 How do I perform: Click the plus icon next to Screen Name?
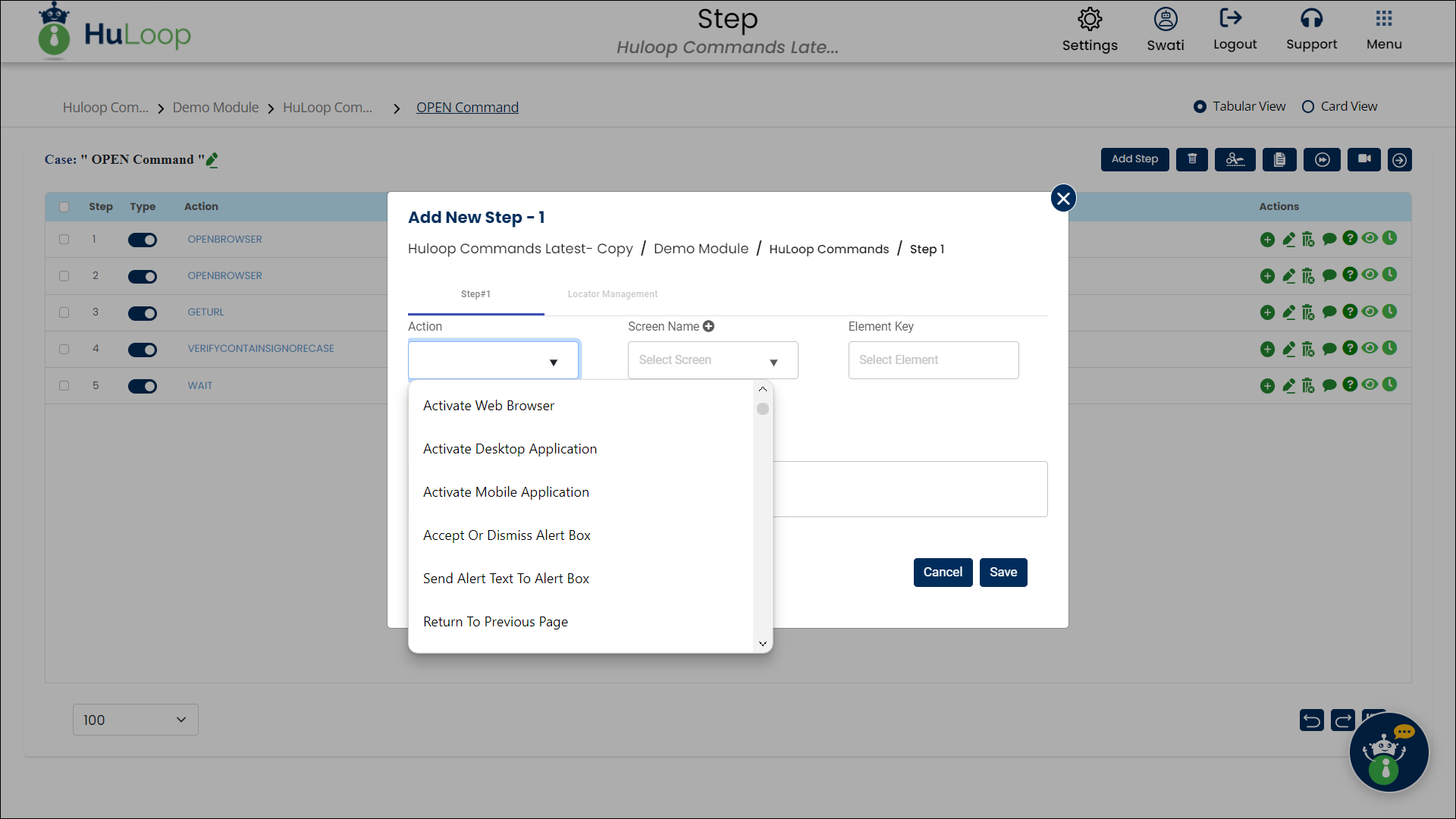tap(708, 326)
